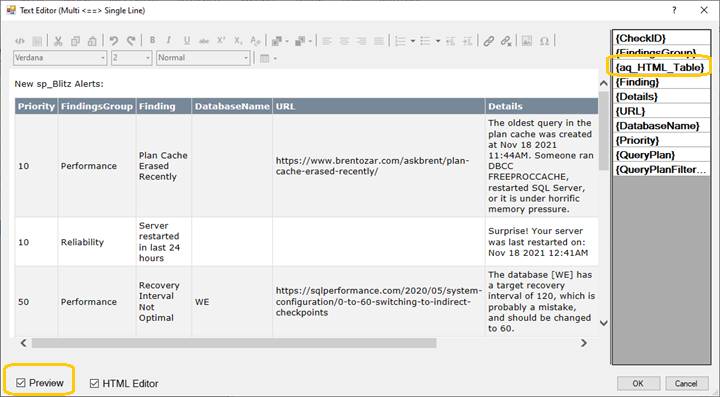
Task: Open first color fill picker icon
Action: click(277, 41)
